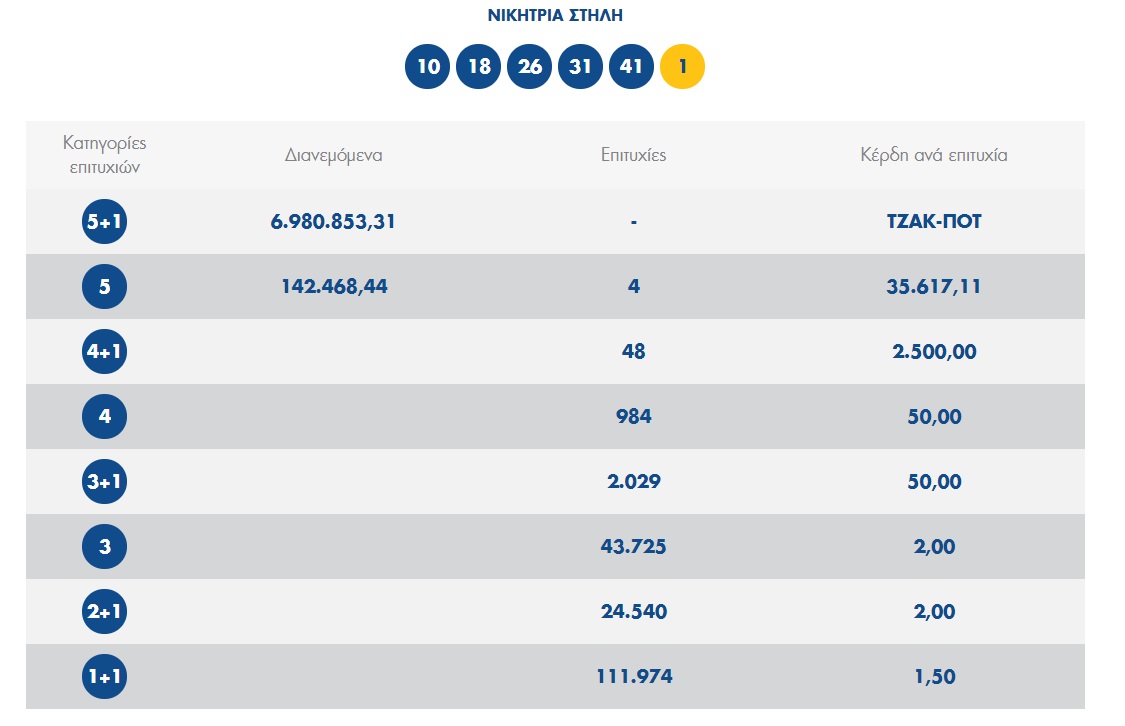The width and height of the screenshot is (1125, 726).
Task: Click the Επιτυχίες column header
Action: coord(633,155)
